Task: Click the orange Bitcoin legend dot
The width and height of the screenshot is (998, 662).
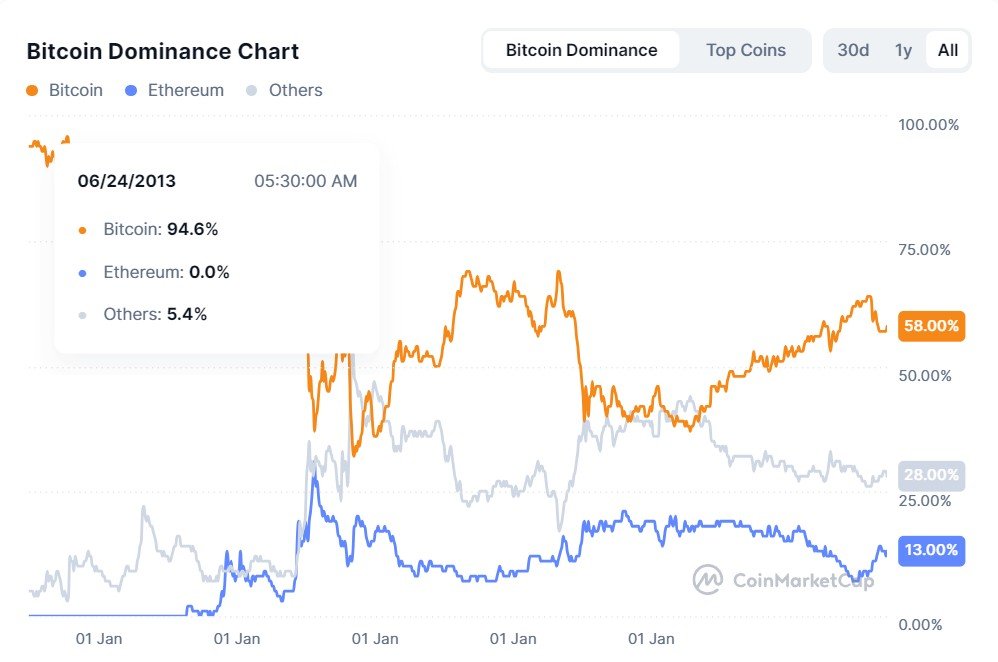Action: coord(32,90)
